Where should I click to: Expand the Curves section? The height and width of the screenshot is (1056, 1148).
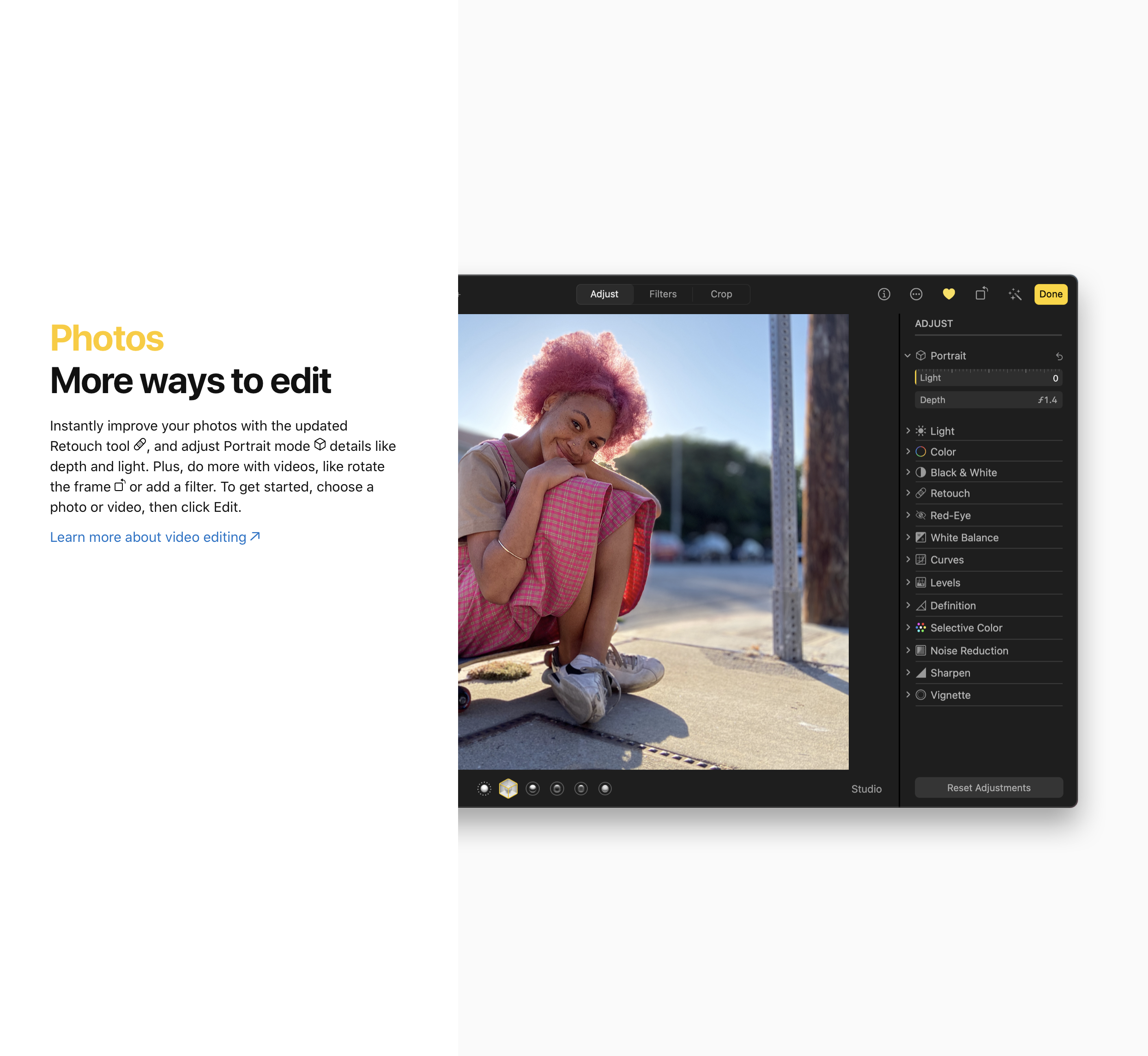click(907, 559)
